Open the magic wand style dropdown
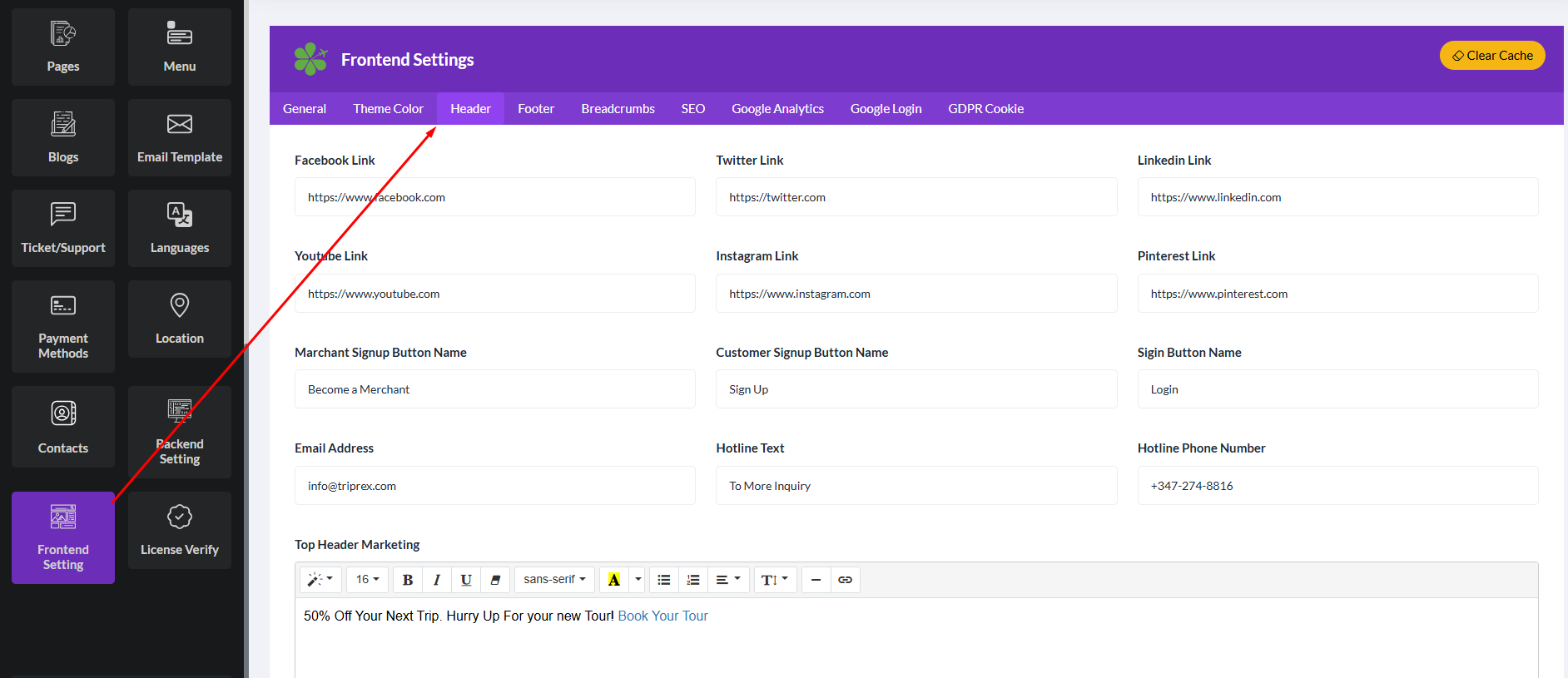The image size is (1568, 678). point(320,580)
